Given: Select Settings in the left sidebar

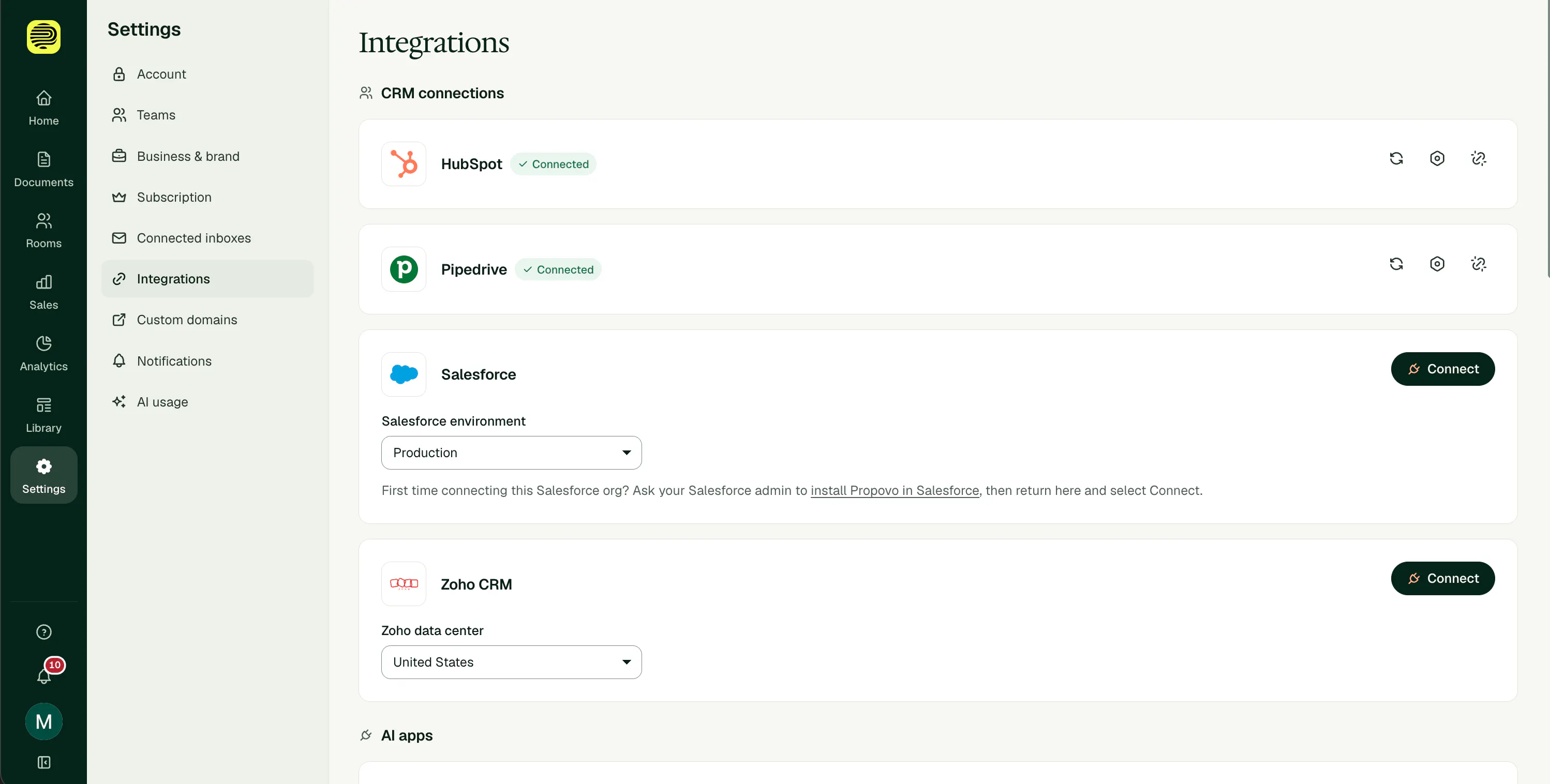Looking at the screenshot, I should tap(43, 475).
